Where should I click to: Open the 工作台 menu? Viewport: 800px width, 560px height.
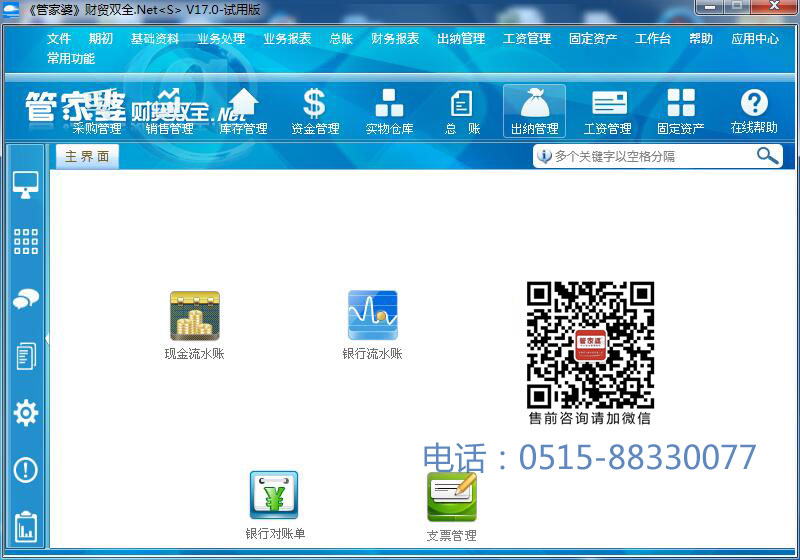[x=653, y=39]
